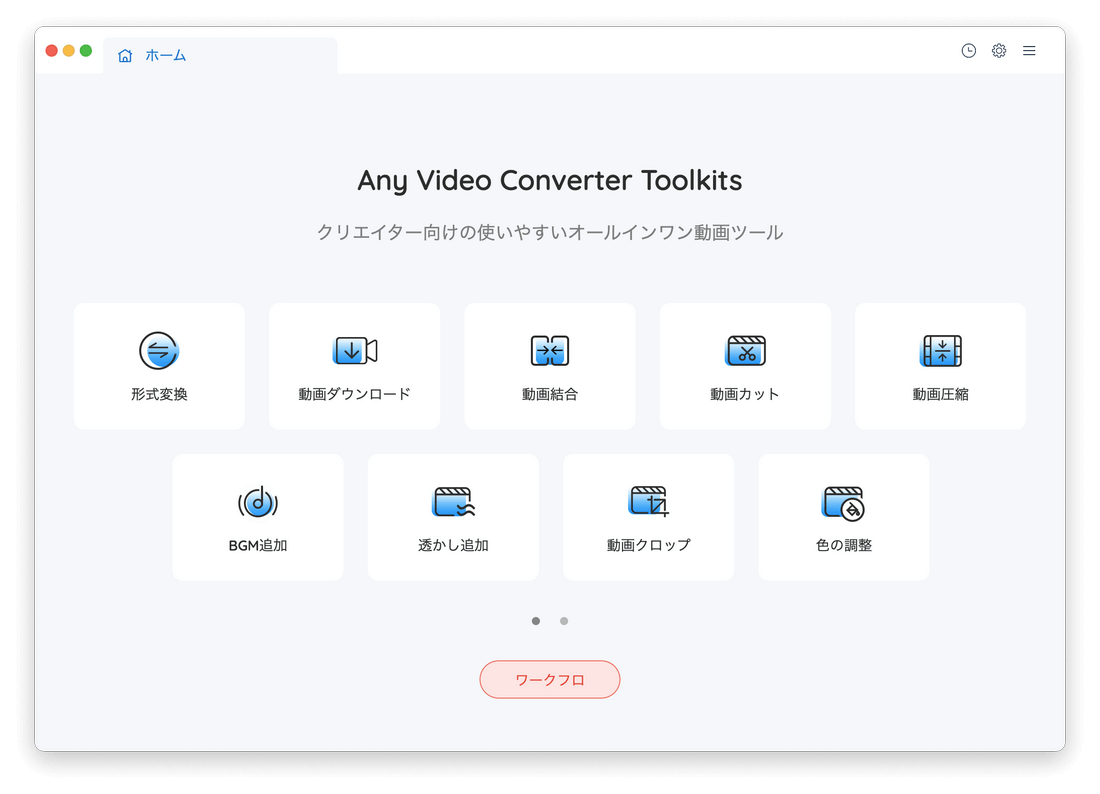Go to the second page dot
The height and width of the screenshot is (794, 1100).
click(564, 621)
